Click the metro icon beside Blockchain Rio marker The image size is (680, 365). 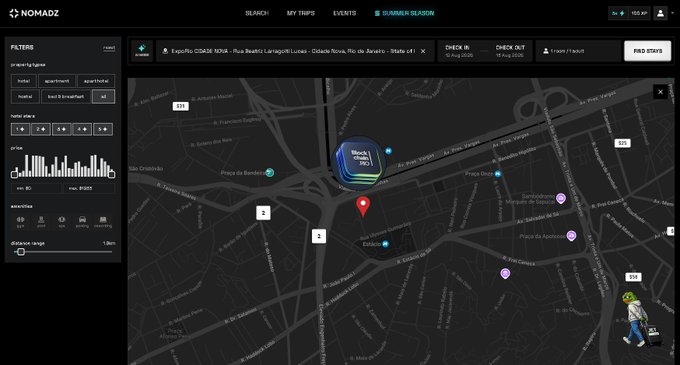tap(389, 151)
